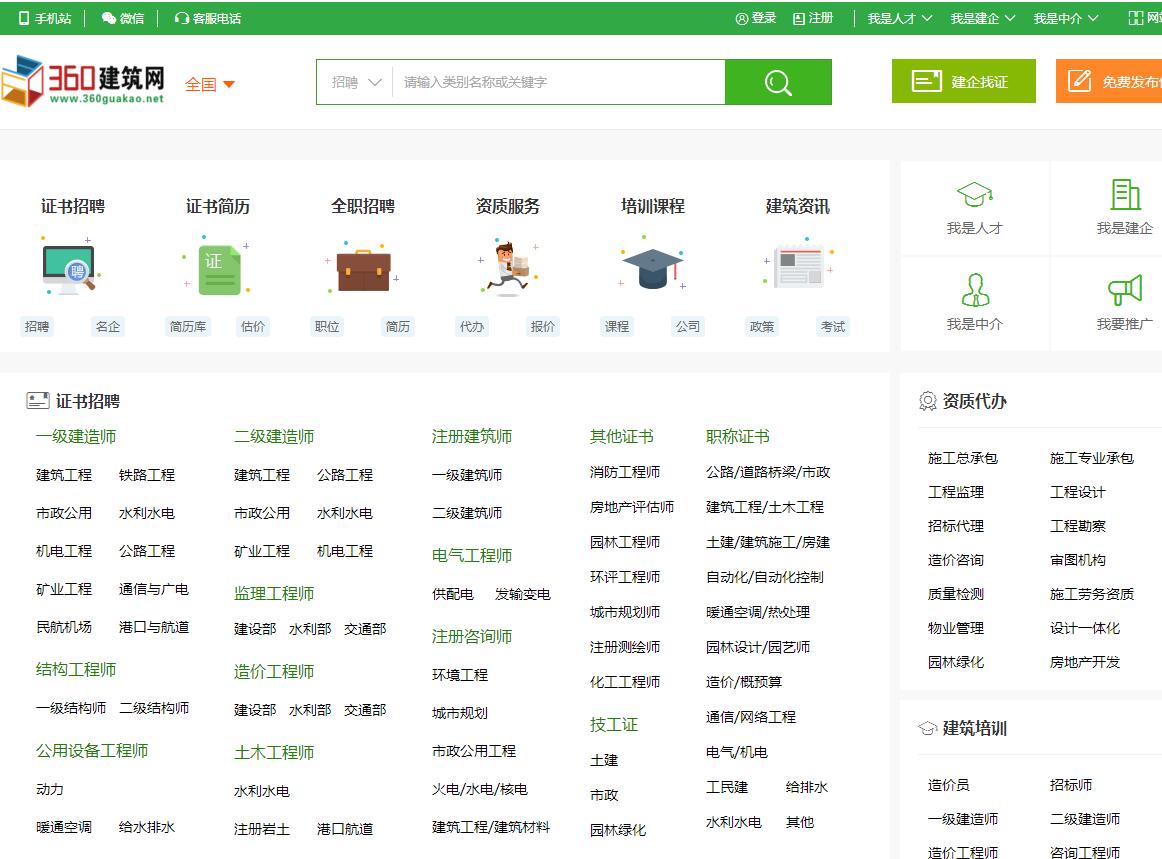1162x859 pixels.
Task: Open the 监理工程师 category heading
Action: [274, 594]
